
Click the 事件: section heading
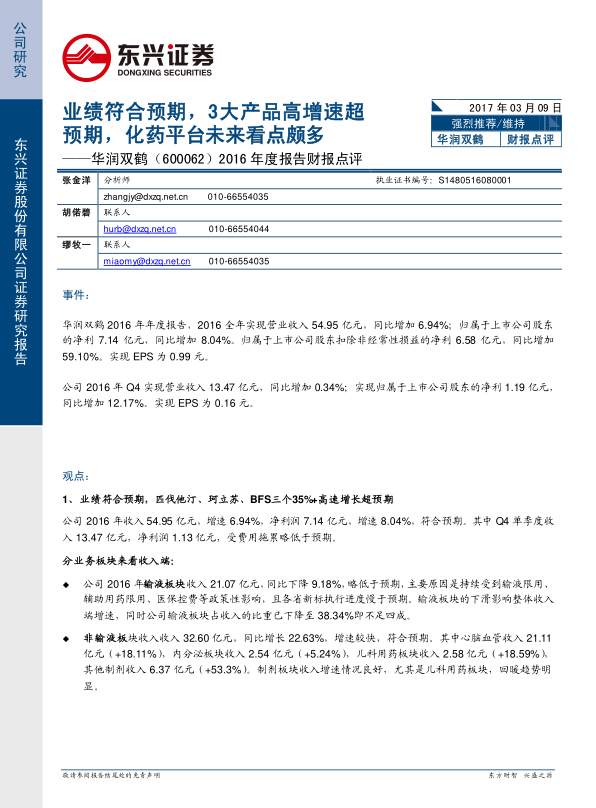[76, 295]
